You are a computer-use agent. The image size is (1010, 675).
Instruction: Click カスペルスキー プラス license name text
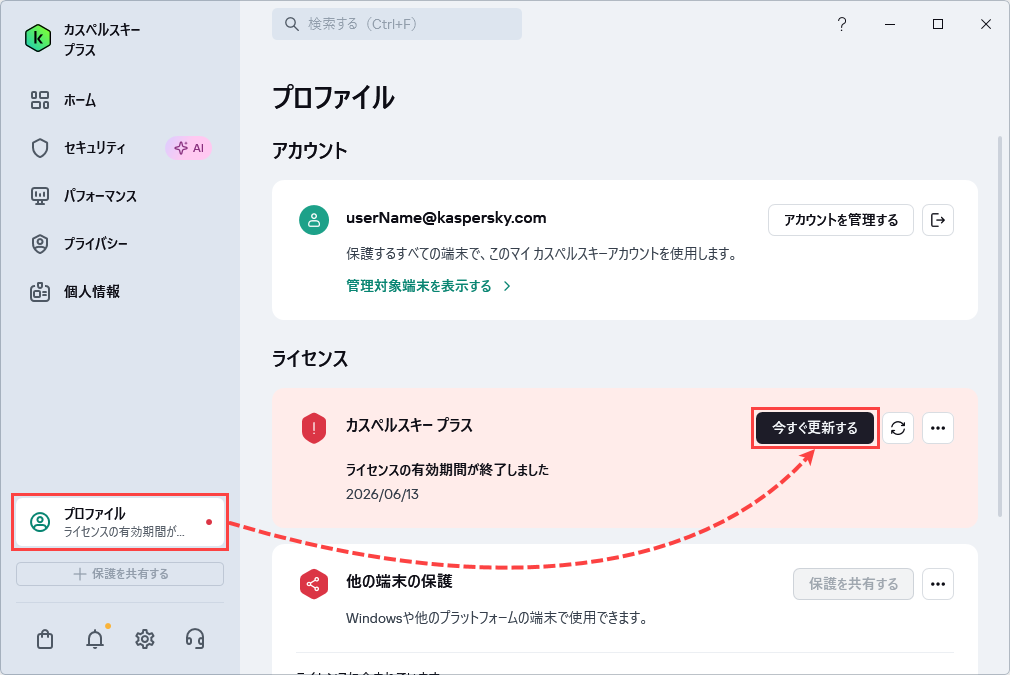409,426
